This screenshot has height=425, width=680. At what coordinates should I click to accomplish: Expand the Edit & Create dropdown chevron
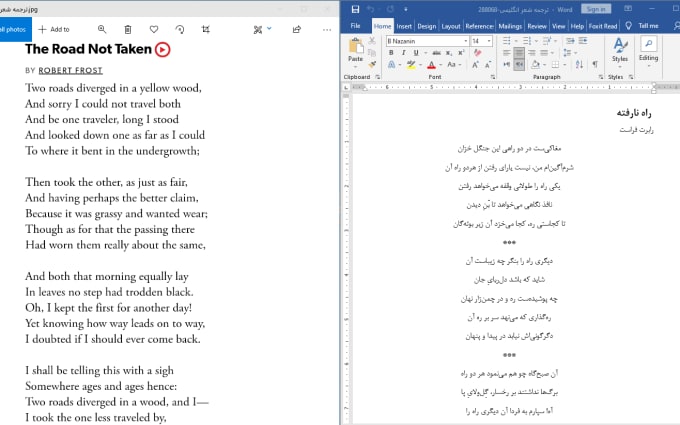click(x=269, y=29)
